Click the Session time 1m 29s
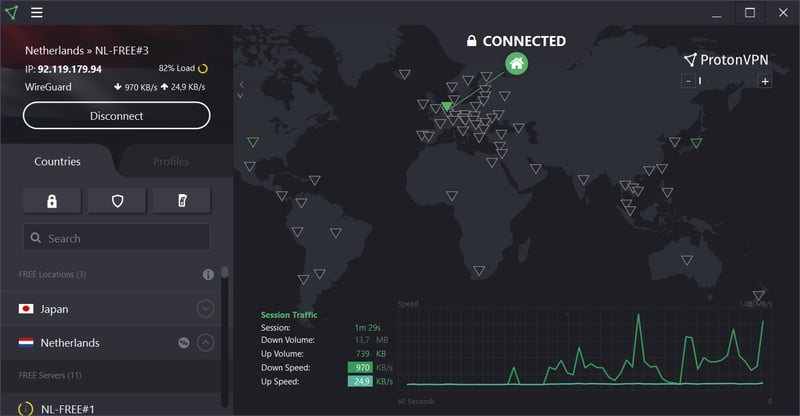 [x=367, y=328]
